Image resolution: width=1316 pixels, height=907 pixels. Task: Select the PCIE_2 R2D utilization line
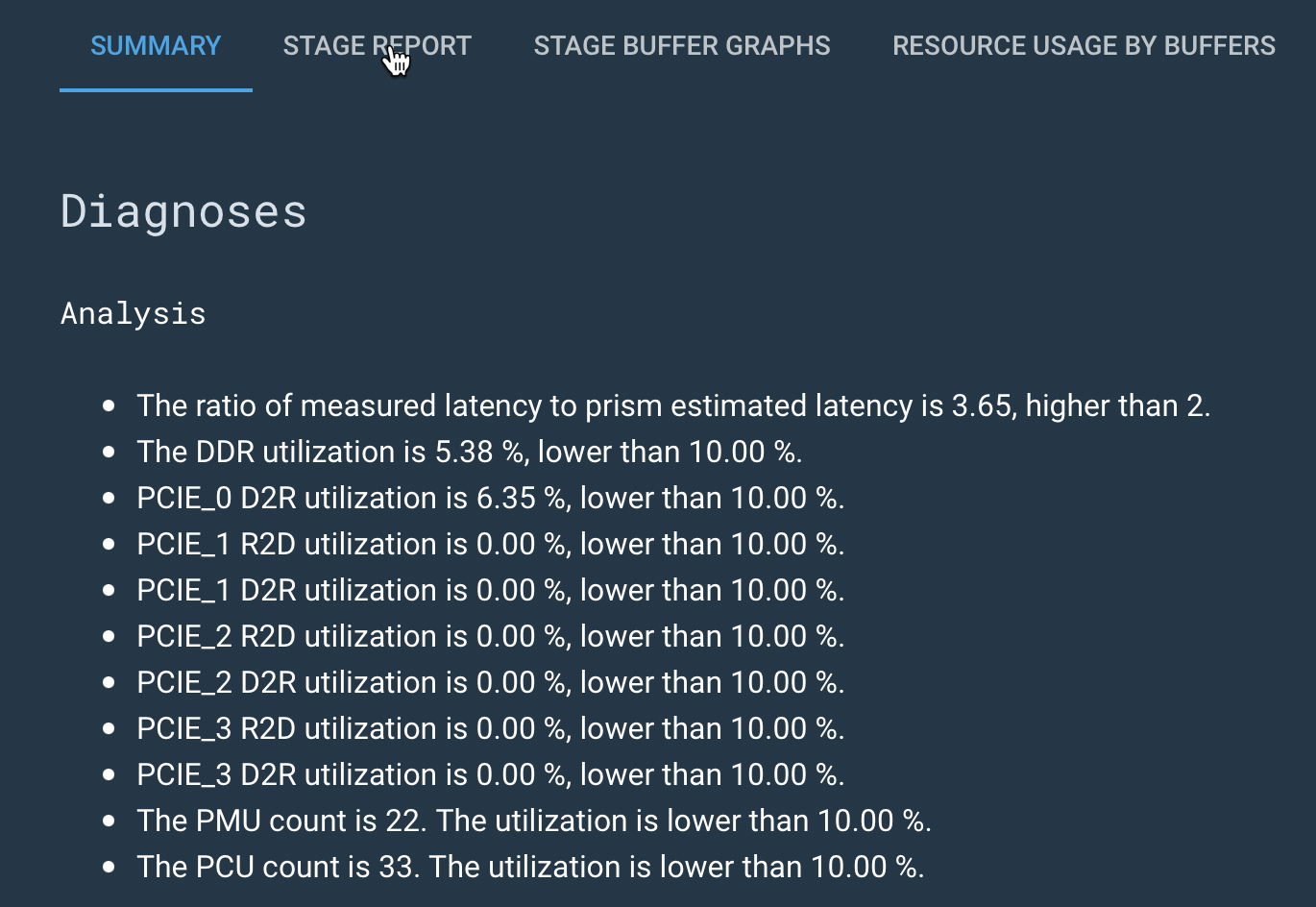(x=490, y=637)
